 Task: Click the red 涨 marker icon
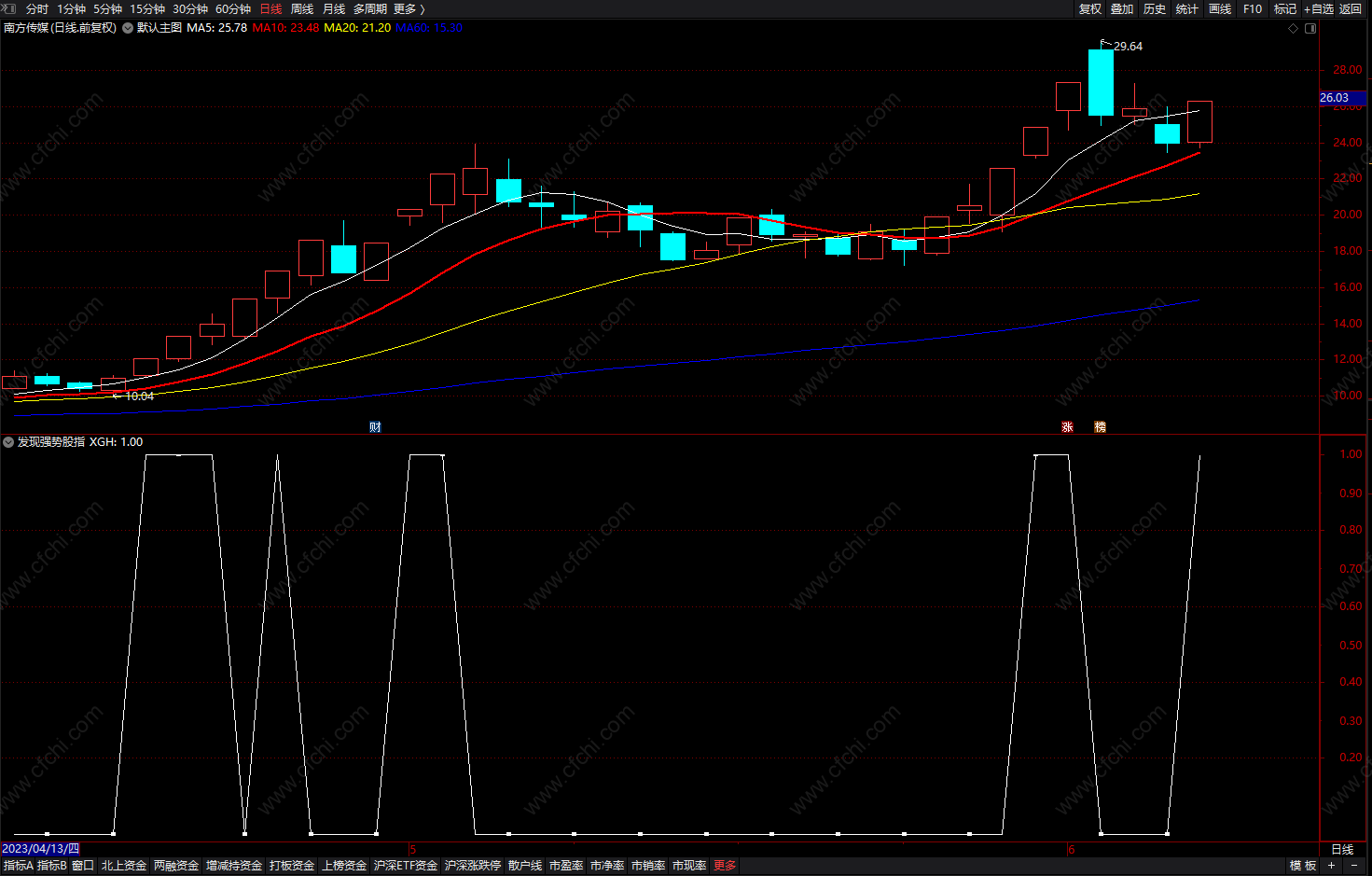pos(1067,427)
